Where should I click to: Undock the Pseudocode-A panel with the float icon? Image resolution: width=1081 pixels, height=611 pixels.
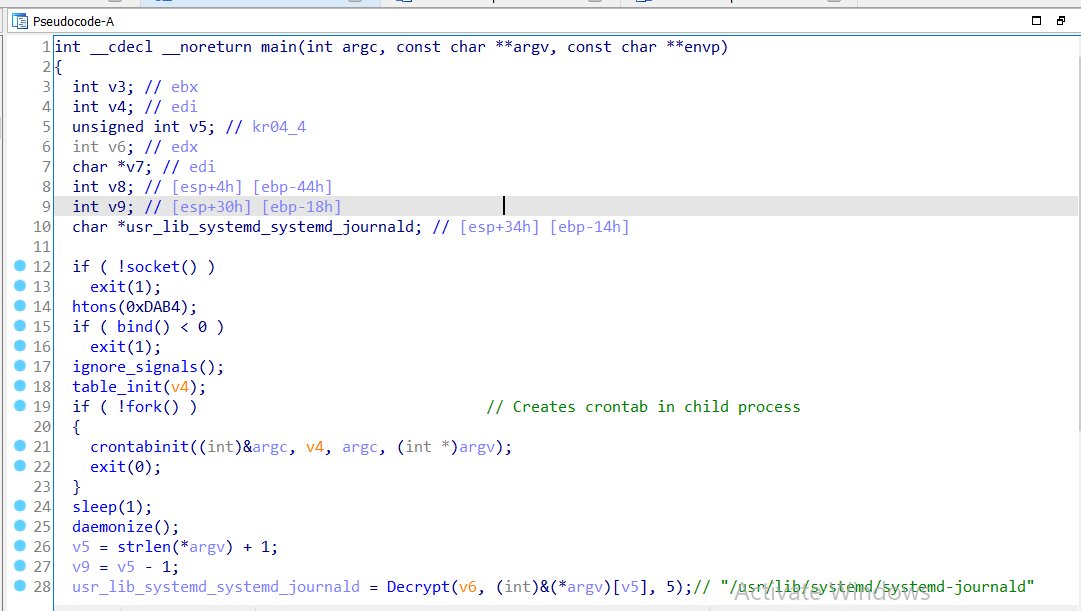(x=1061, y=21)
